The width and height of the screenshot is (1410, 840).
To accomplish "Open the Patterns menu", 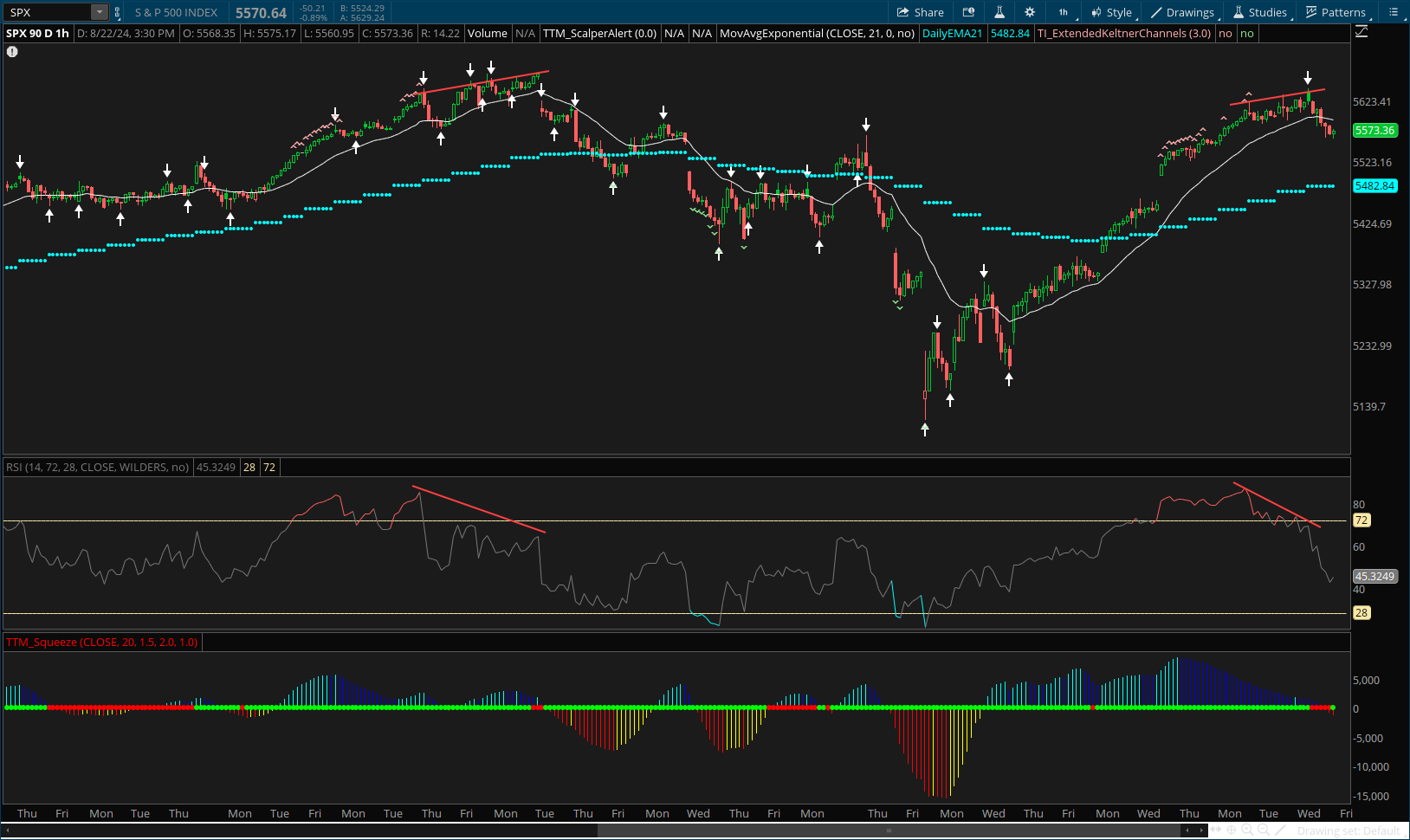I will tap(1336, 12).
